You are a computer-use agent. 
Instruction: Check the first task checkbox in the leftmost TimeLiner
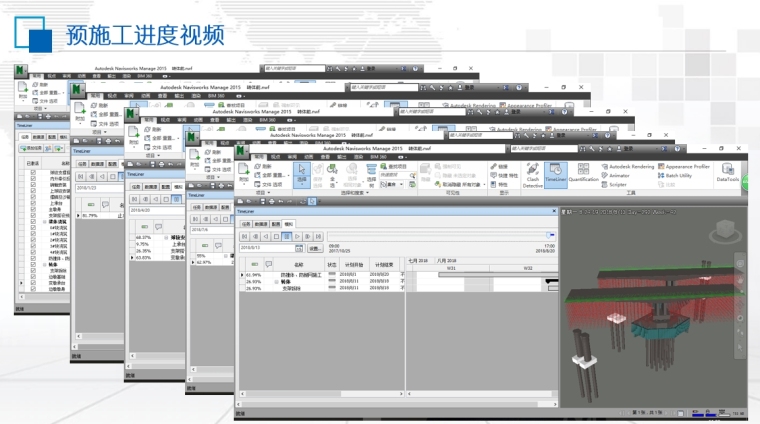click(32, 172)
